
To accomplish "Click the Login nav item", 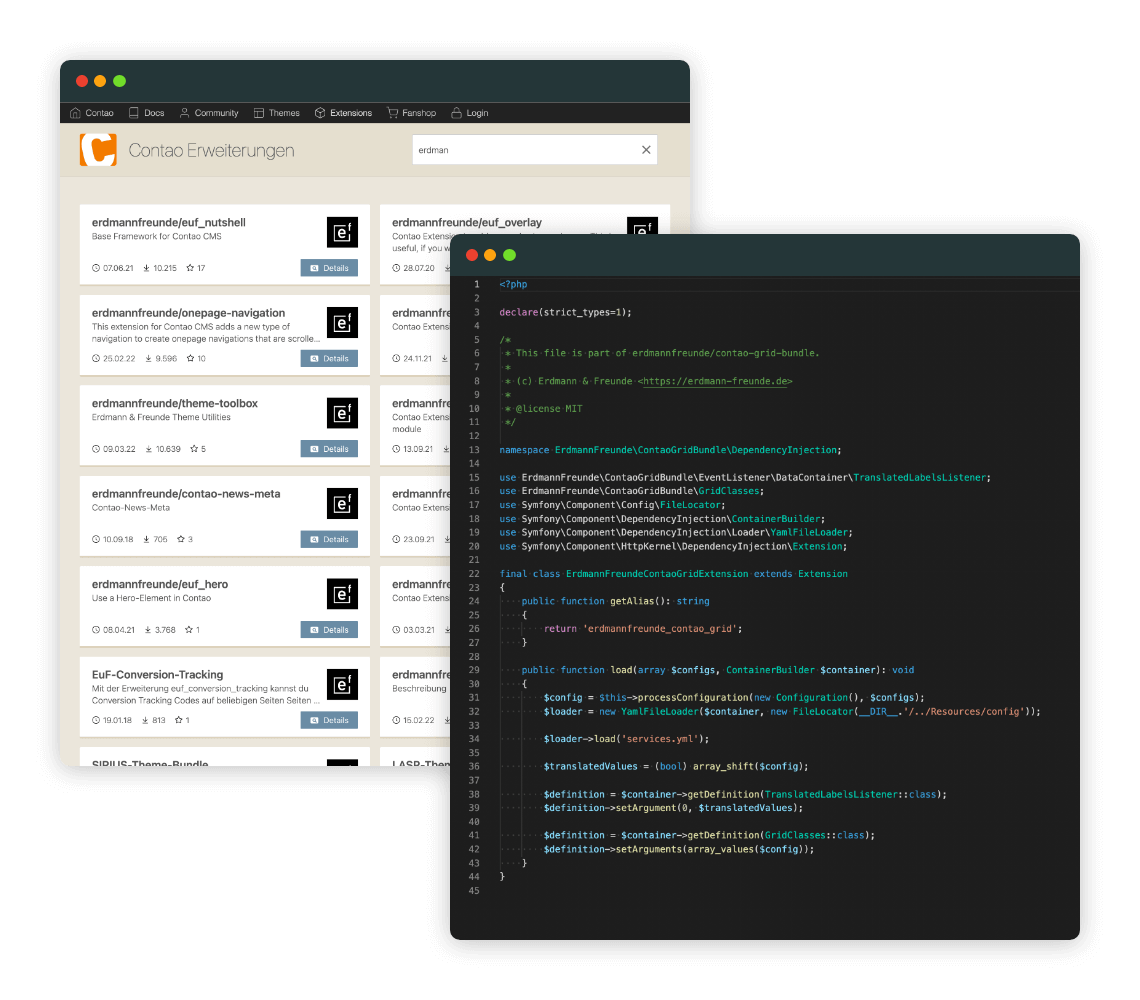I will [x=470, y=113].
